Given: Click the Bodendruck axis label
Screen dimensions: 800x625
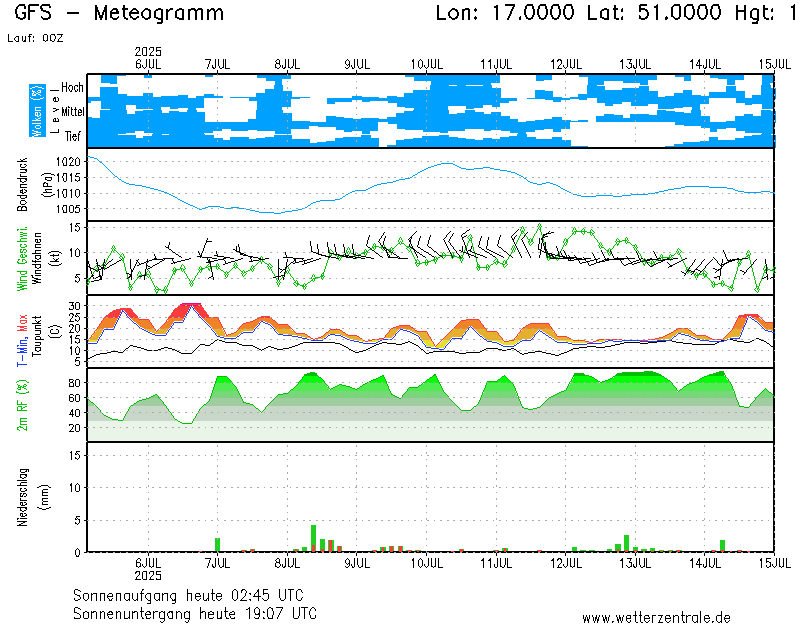Looking at the screenshot, I should click(x=22, y=184).
